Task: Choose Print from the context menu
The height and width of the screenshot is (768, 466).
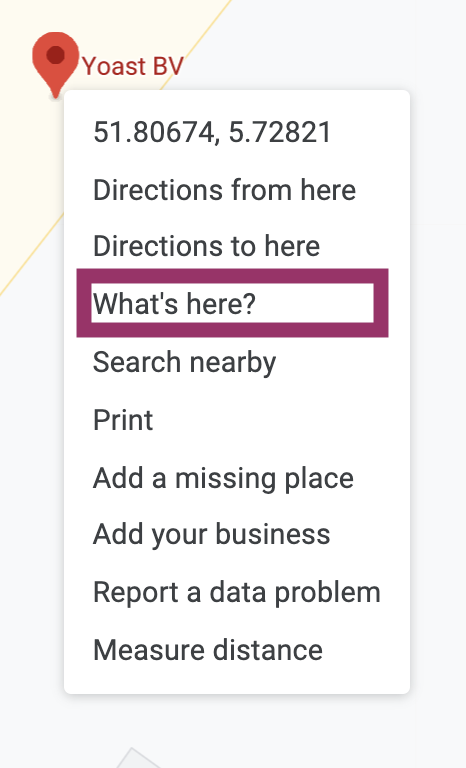Action: tap(123, 420)
